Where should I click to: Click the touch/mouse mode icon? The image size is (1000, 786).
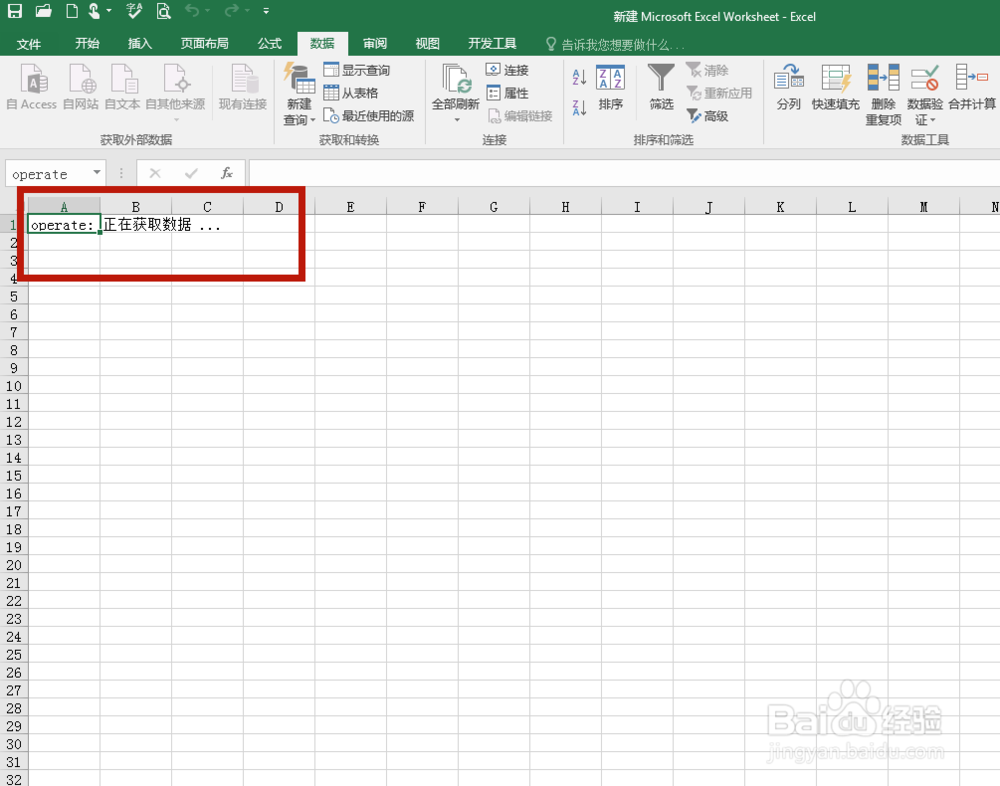[94, 11]
